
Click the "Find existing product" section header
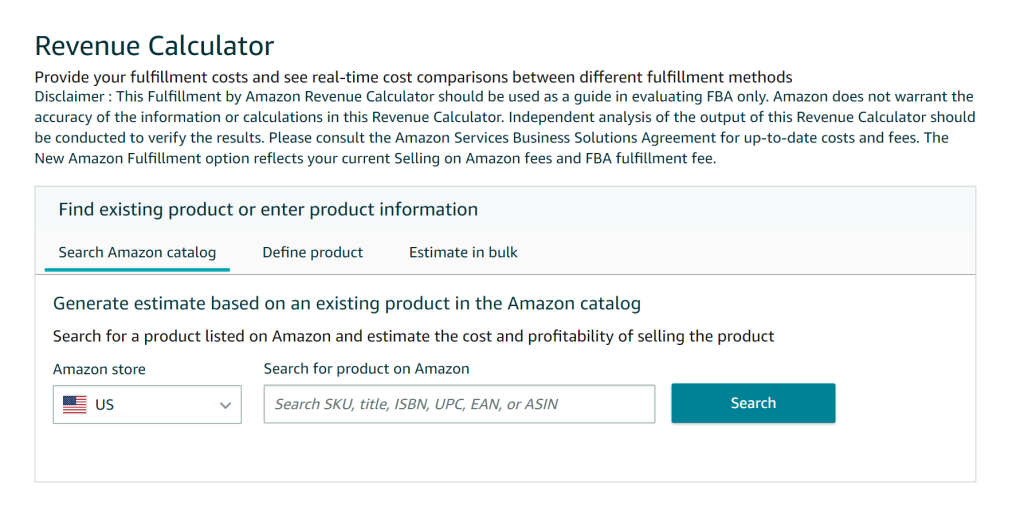coord(268,209)
